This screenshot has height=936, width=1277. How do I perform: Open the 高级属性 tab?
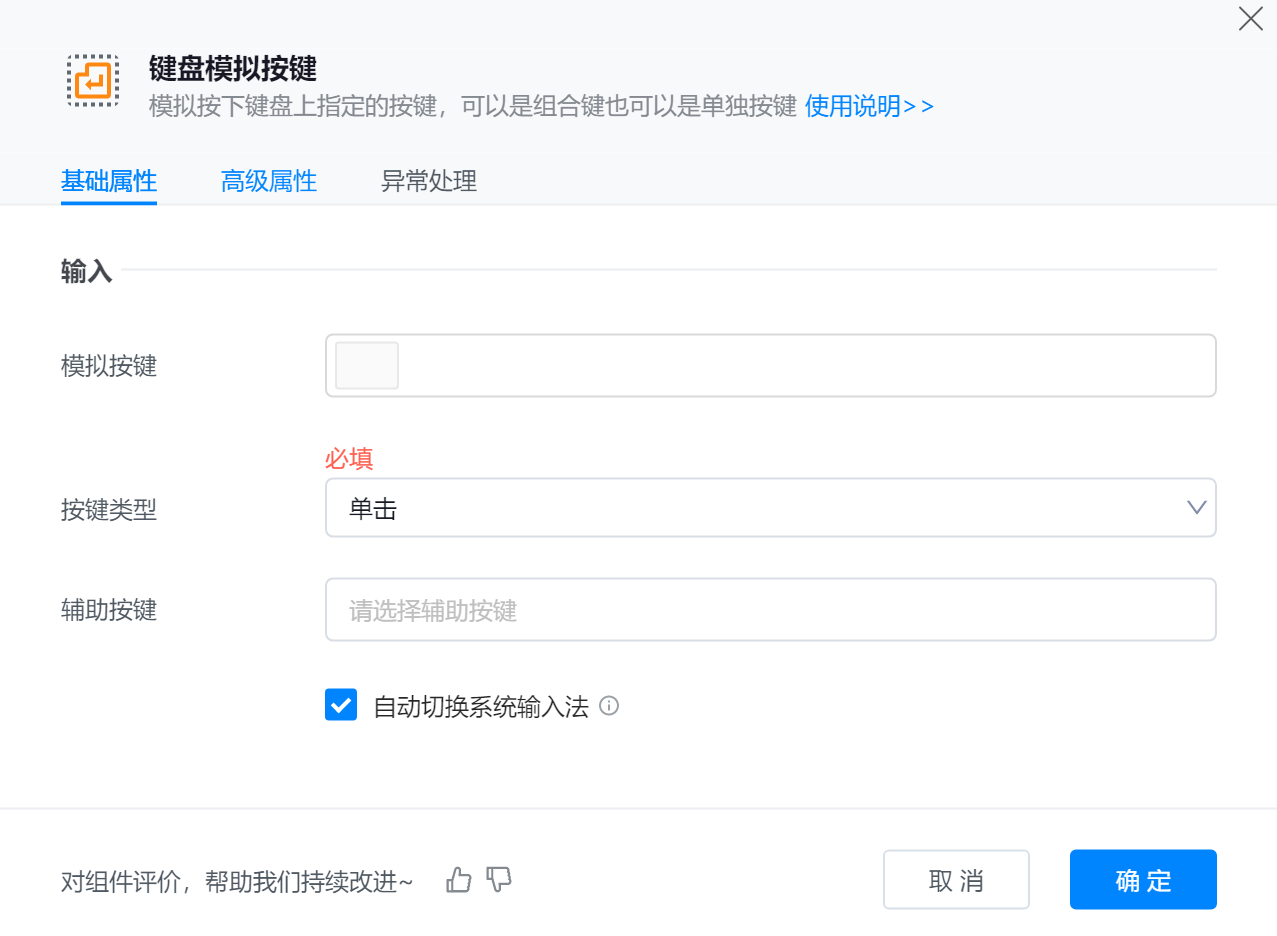click(x=269, y=182)
